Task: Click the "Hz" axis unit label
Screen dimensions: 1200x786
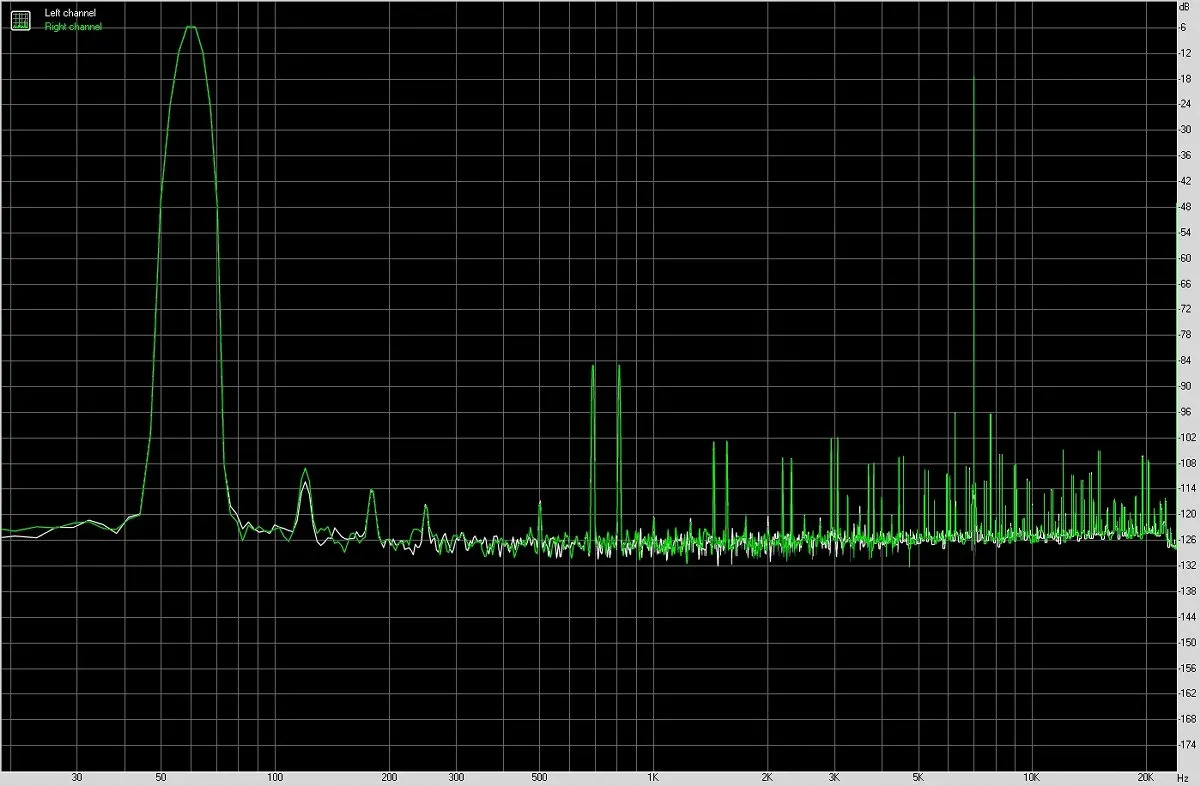Action: pos(1184,777)
